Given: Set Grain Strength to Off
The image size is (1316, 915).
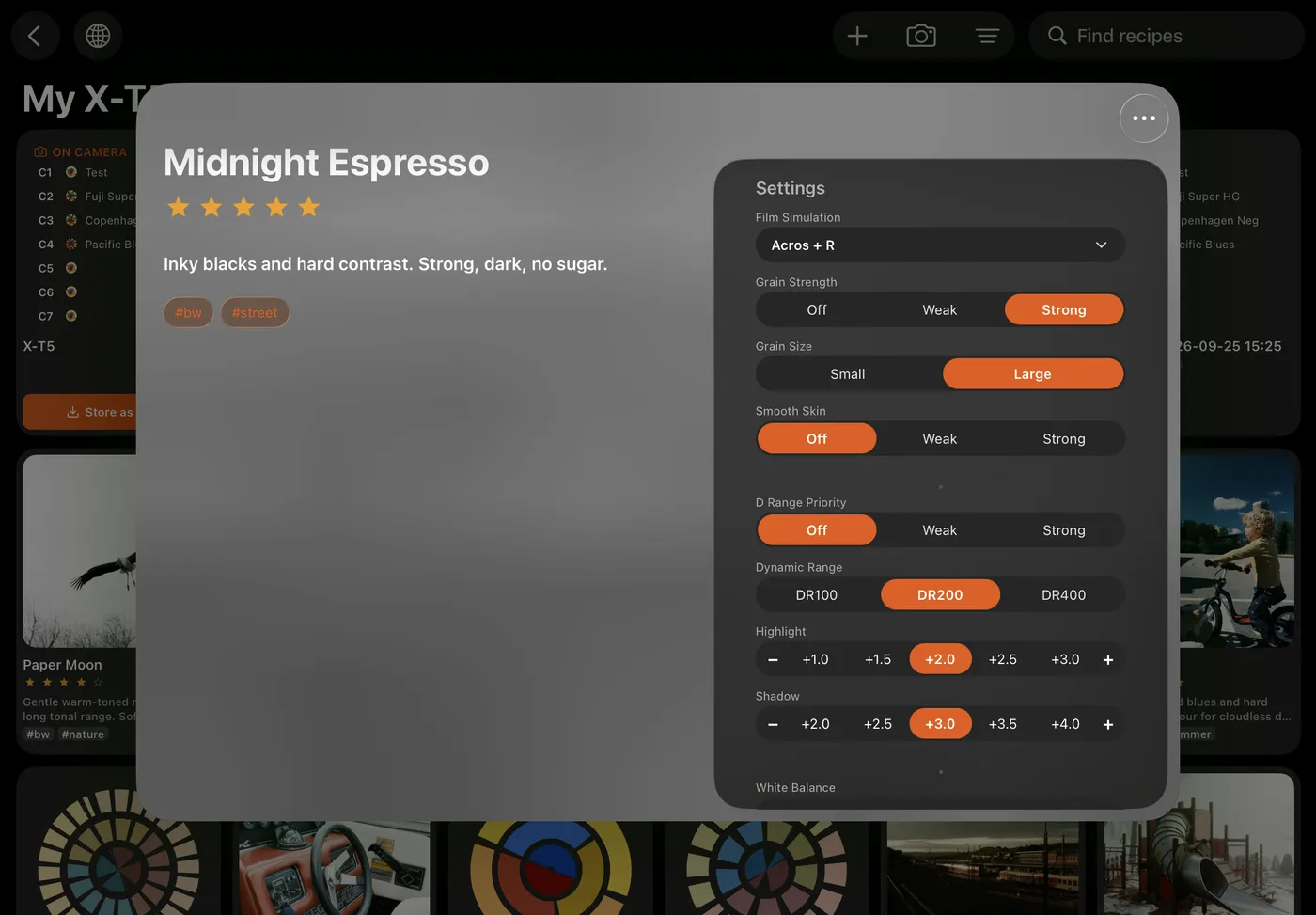Looking at the screenshot, I should [x=817, y=310].
